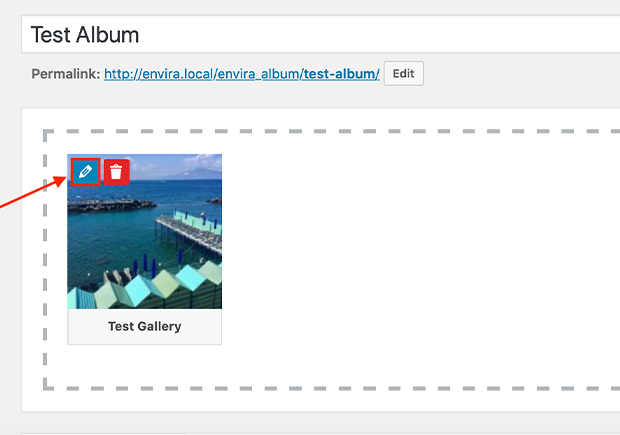Click the pencil edit icon on Test Gallery
The height and width of the screenshot is (435, 620).
click(x=85, y=172)
